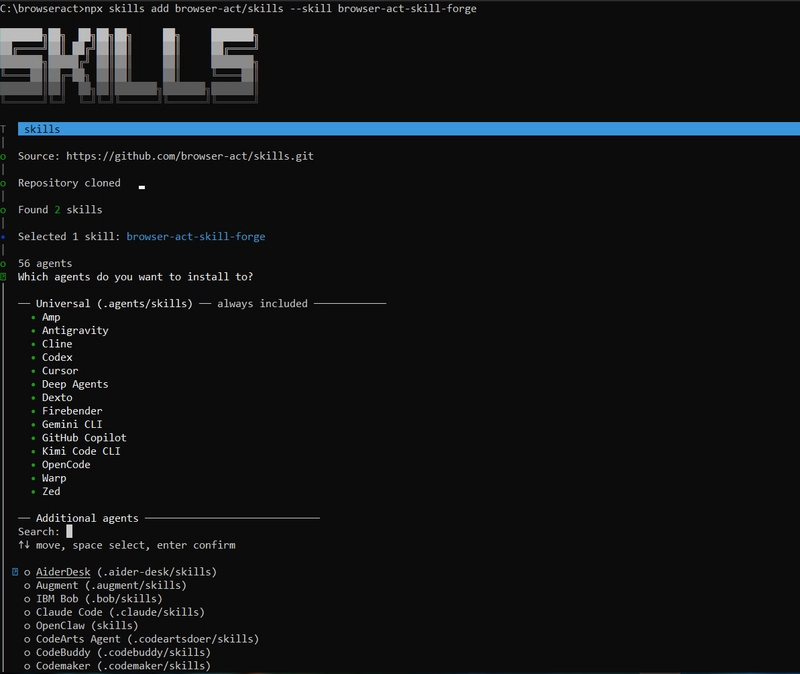Click 'Which agents do you want to install to?'

(x=135, y=277)
